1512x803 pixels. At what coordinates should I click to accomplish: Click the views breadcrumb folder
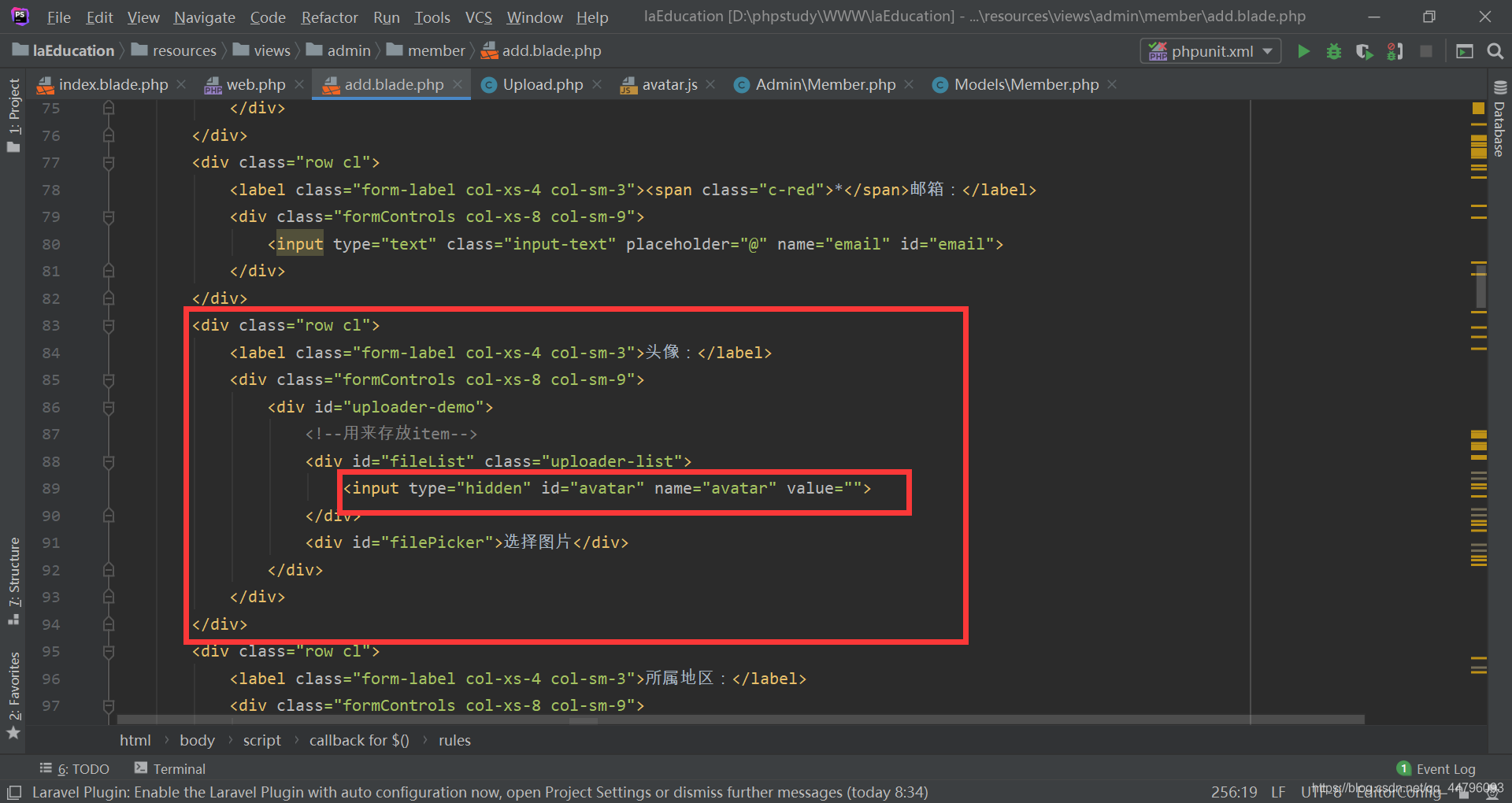tap(262, 50)
